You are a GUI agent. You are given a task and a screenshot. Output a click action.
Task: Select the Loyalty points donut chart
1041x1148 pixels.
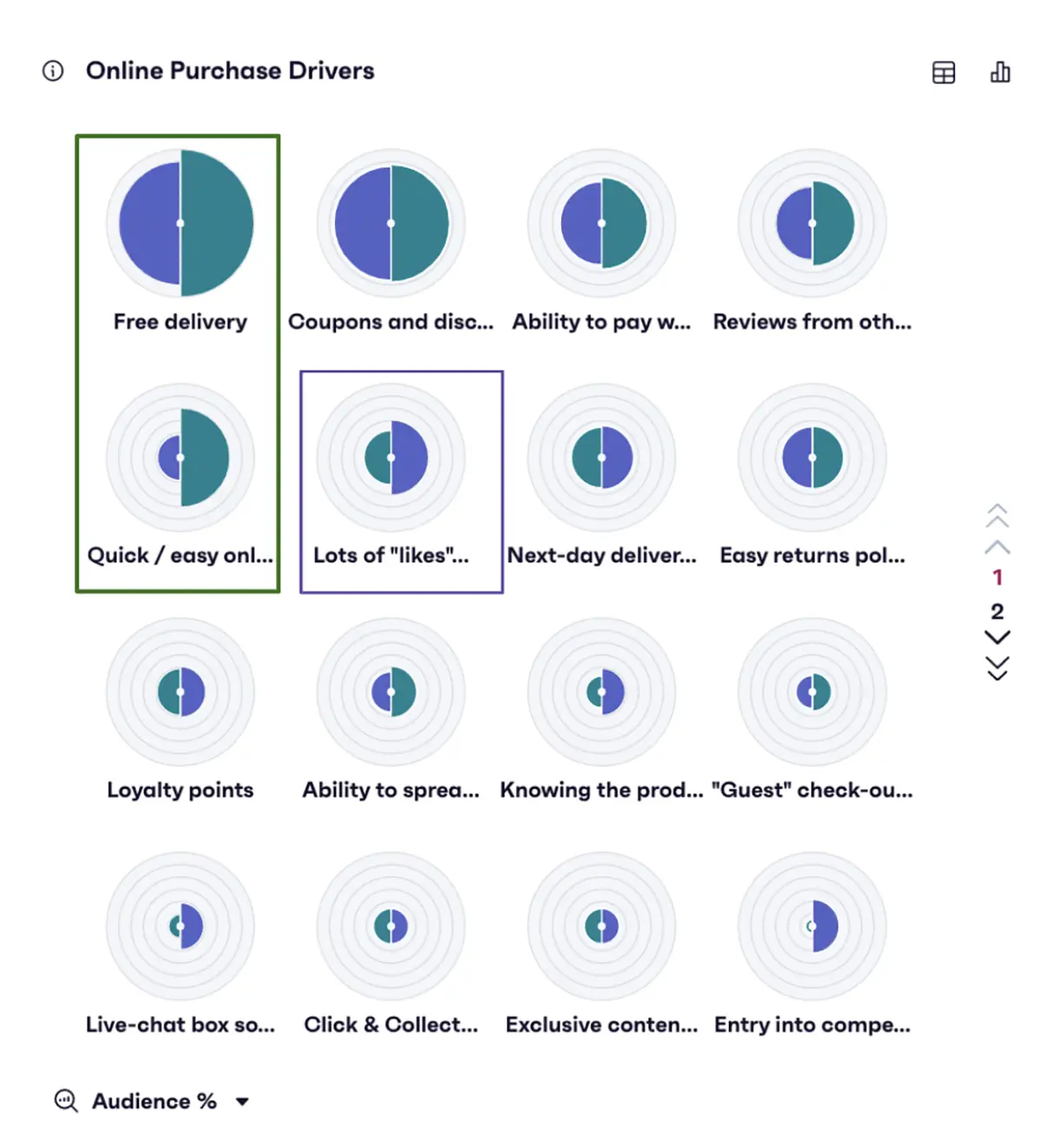click(x=180, y=692)
